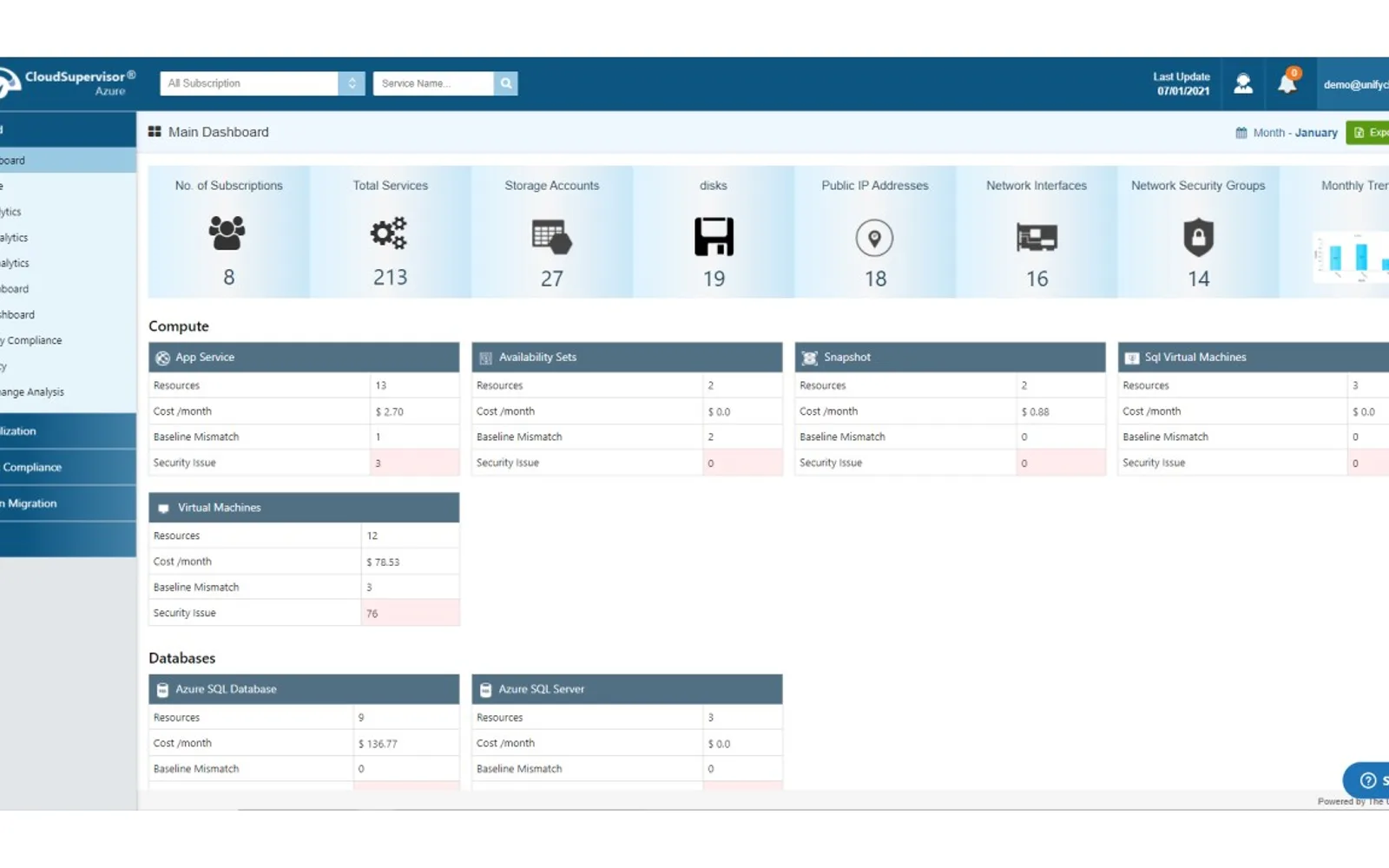
Task: Open the All Subscription dropdown
Action: pos(262,83)
